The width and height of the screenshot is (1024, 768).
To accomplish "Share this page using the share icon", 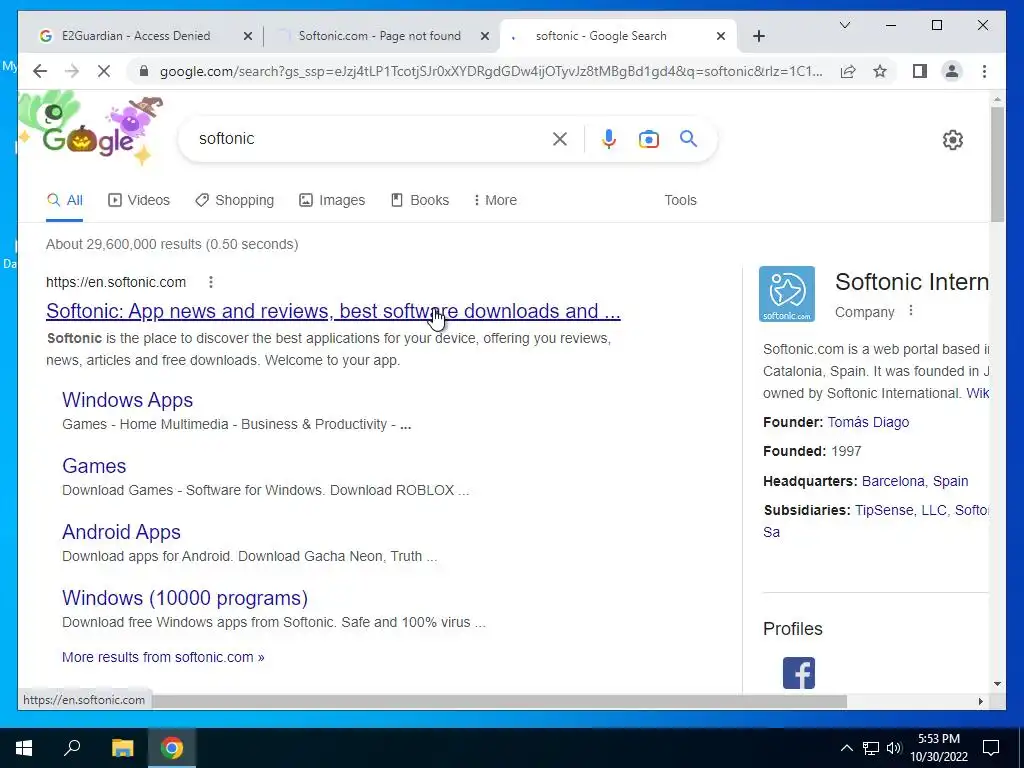I will point(848,71).
